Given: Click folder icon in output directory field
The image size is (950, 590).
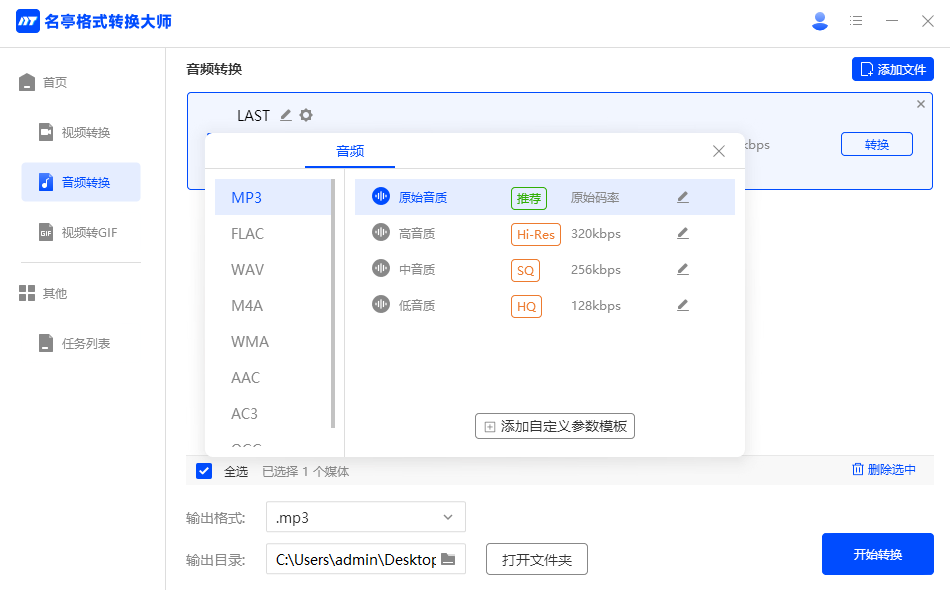Looking at the screenshot, I should point(448,559).
